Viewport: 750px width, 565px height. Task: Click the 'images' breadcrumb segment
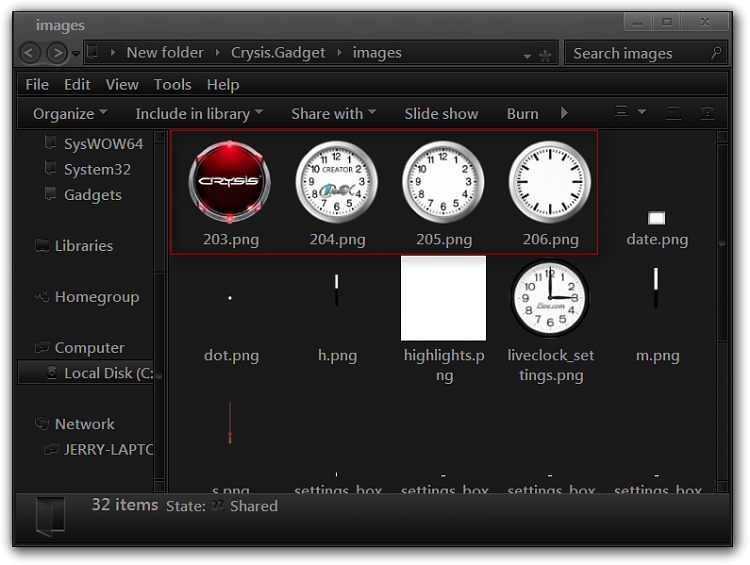point(377,53)
